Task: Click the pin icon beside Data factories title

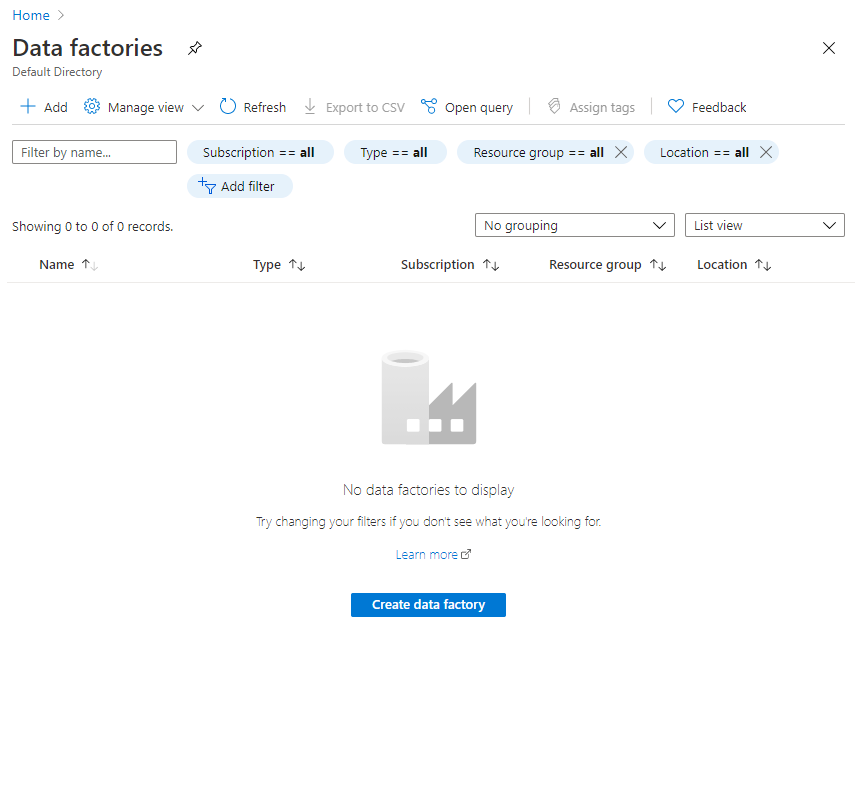Action: click(195, 48)
